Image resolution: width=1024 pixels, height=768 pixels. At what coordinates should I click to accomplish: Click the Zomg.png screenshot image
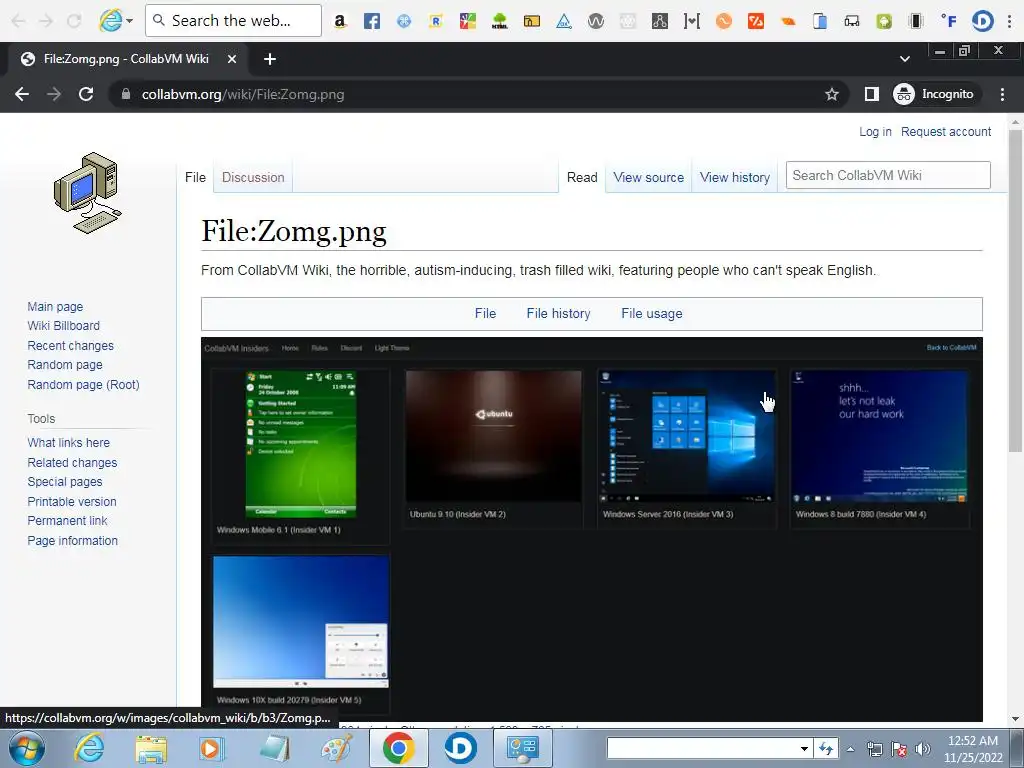tap(592, 530)
